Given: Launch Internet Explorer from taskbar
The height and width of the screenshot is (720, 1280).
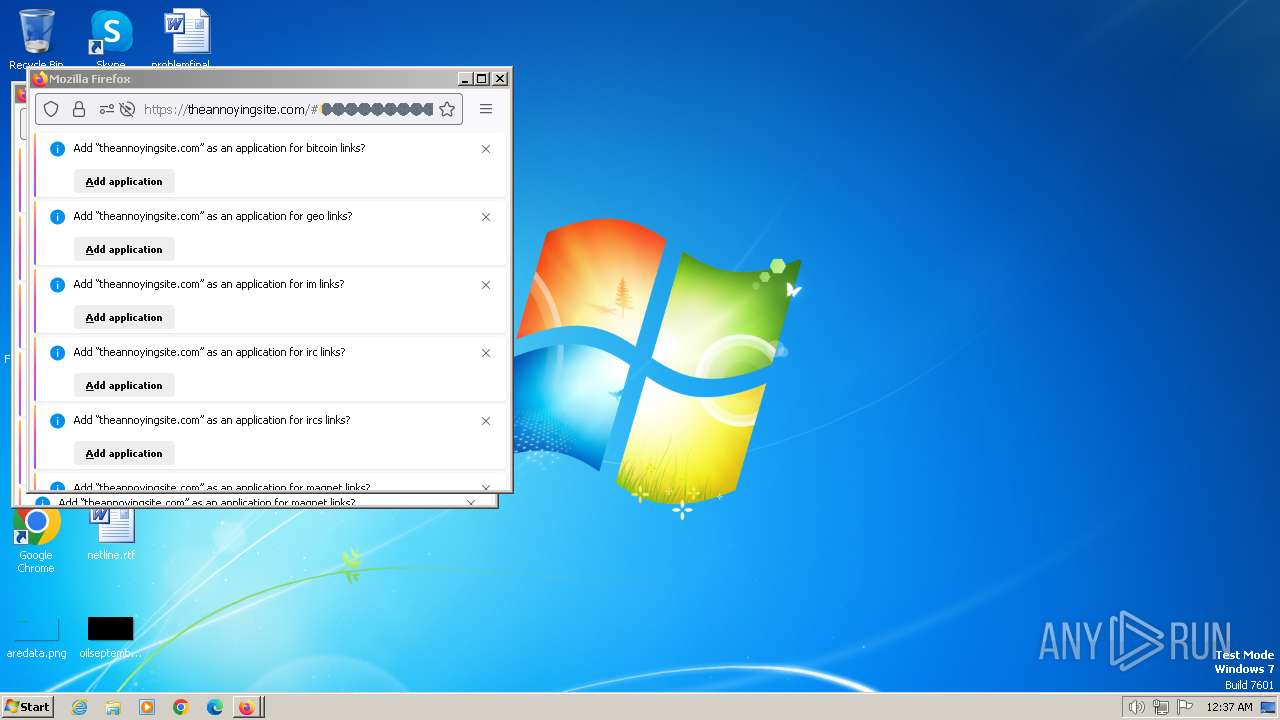Looking at the screenshot, I should (x=79, y=707).
